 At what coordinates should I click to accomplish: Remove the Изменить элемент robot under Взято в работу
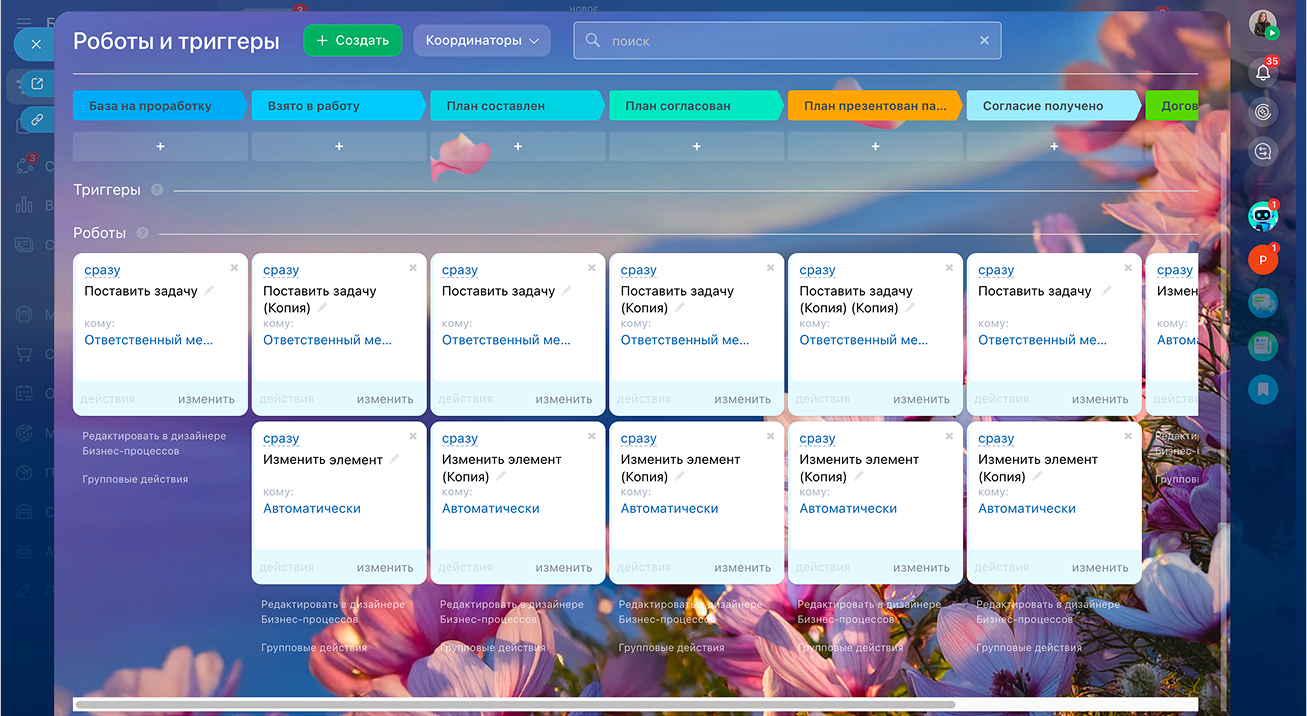413,436
